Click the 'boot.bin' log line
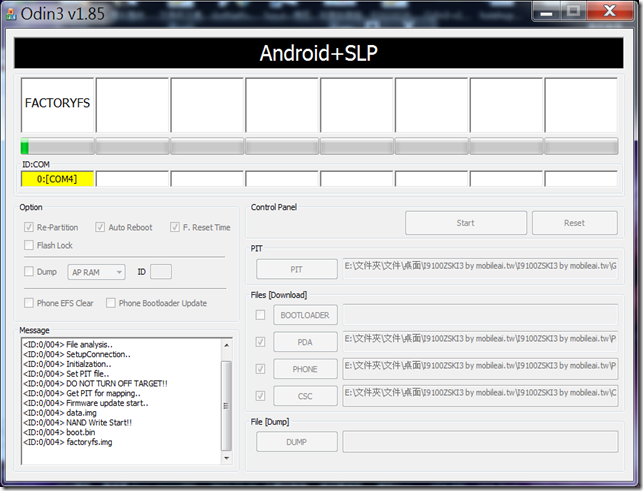 (x=59, y=432)
